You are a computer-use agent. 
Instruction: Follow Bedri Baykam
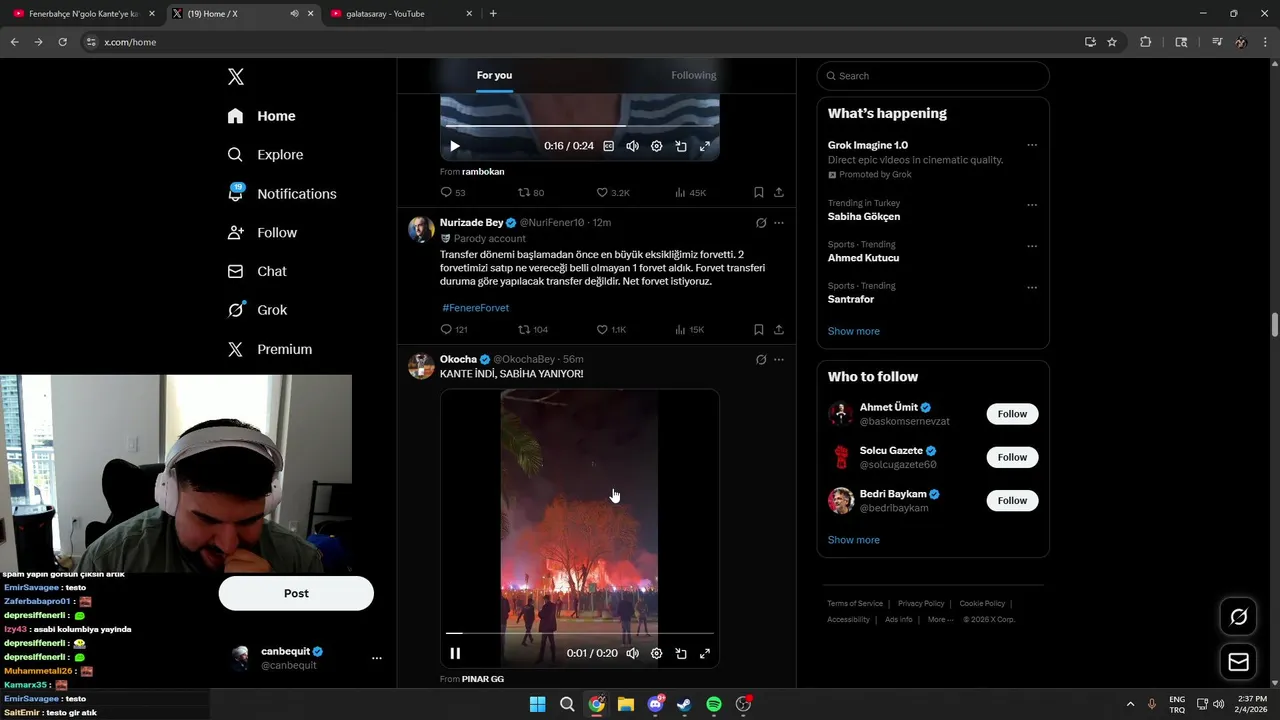click(x=1012, y=500)
